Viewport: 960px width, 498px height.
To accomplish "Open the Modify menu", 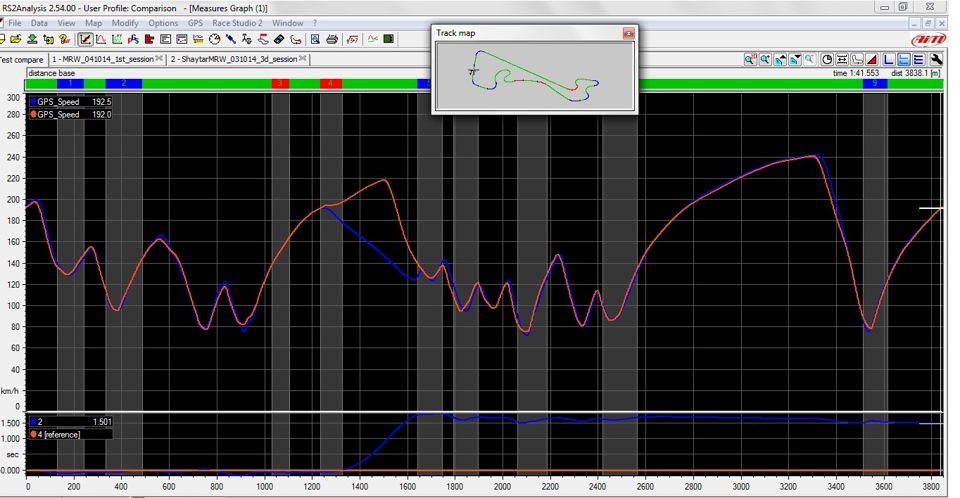I will (125, 23).
